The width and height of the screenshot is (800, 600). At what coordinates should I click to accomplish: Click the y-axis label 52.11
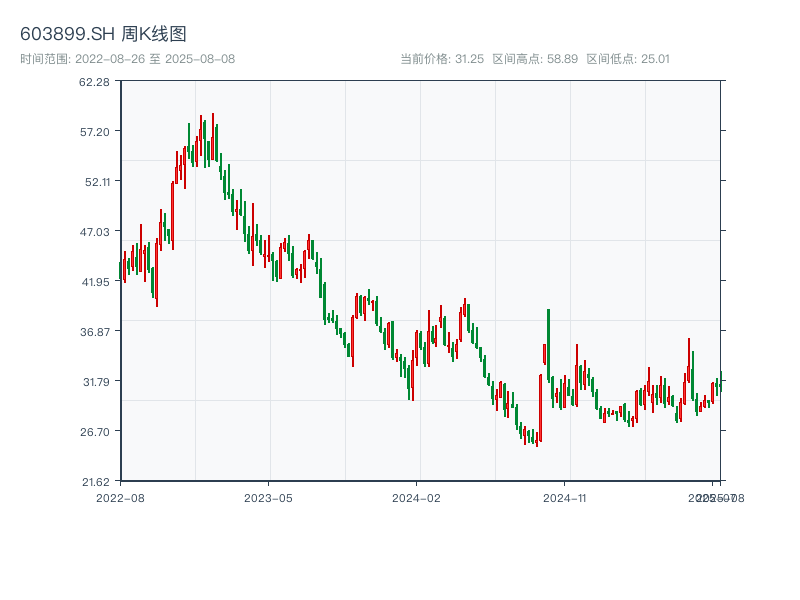(97, 182)
